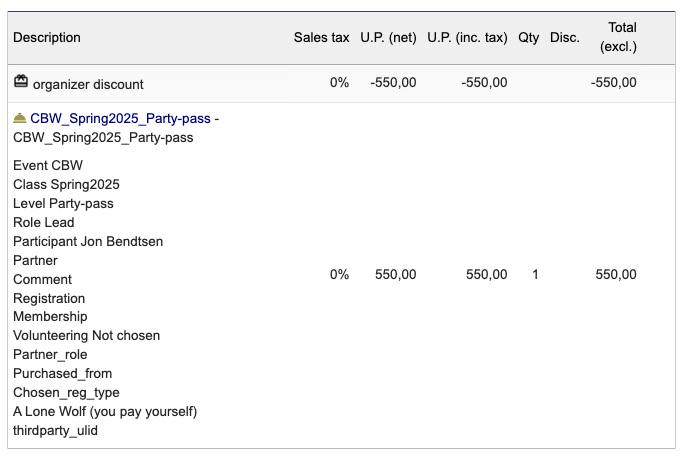The image size is (687, 460).
Task: Click the Sales tax column header
Action: [x=322, y=38]
